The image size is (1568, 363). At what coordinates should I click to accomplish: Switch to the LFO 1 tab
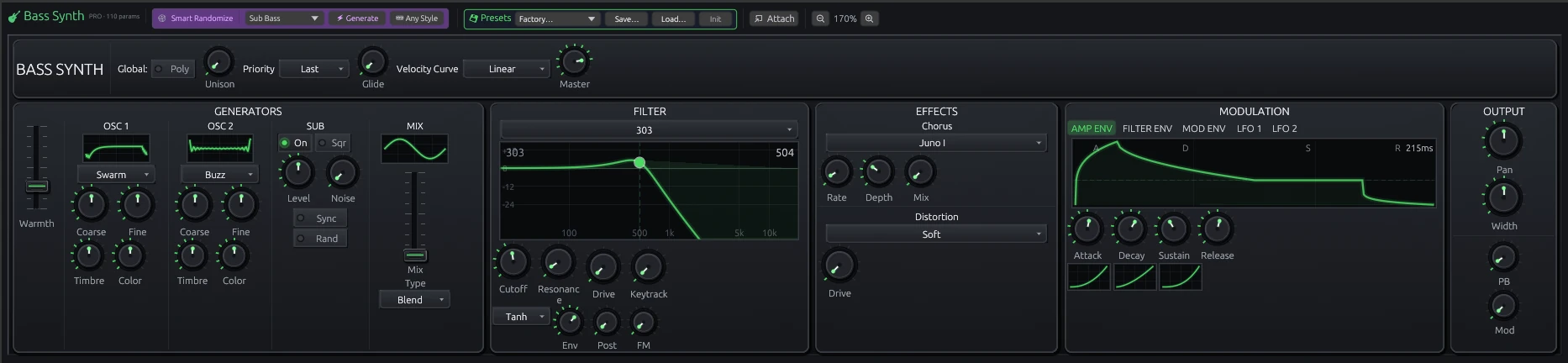[x=1249, y=129]
